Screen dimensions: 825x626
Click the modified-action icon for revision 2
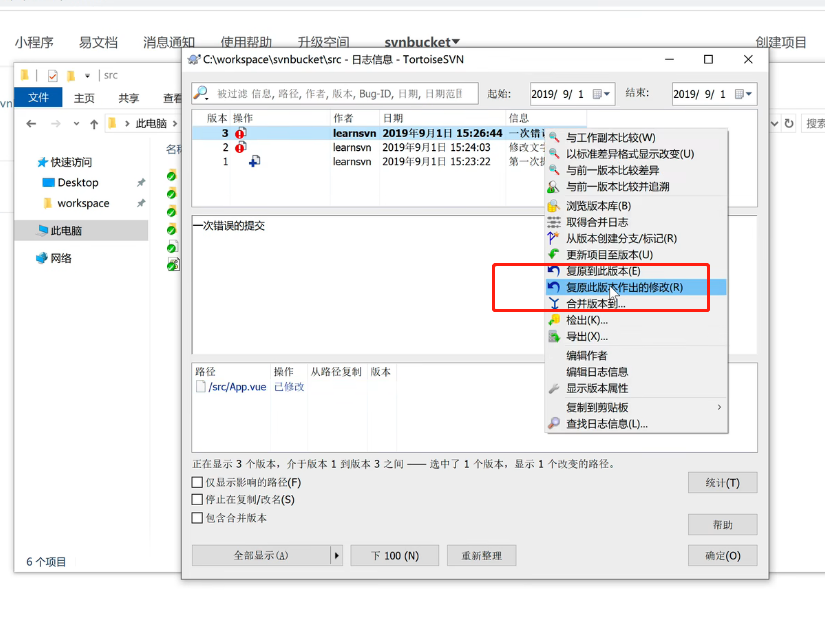[x=240, y=147]
